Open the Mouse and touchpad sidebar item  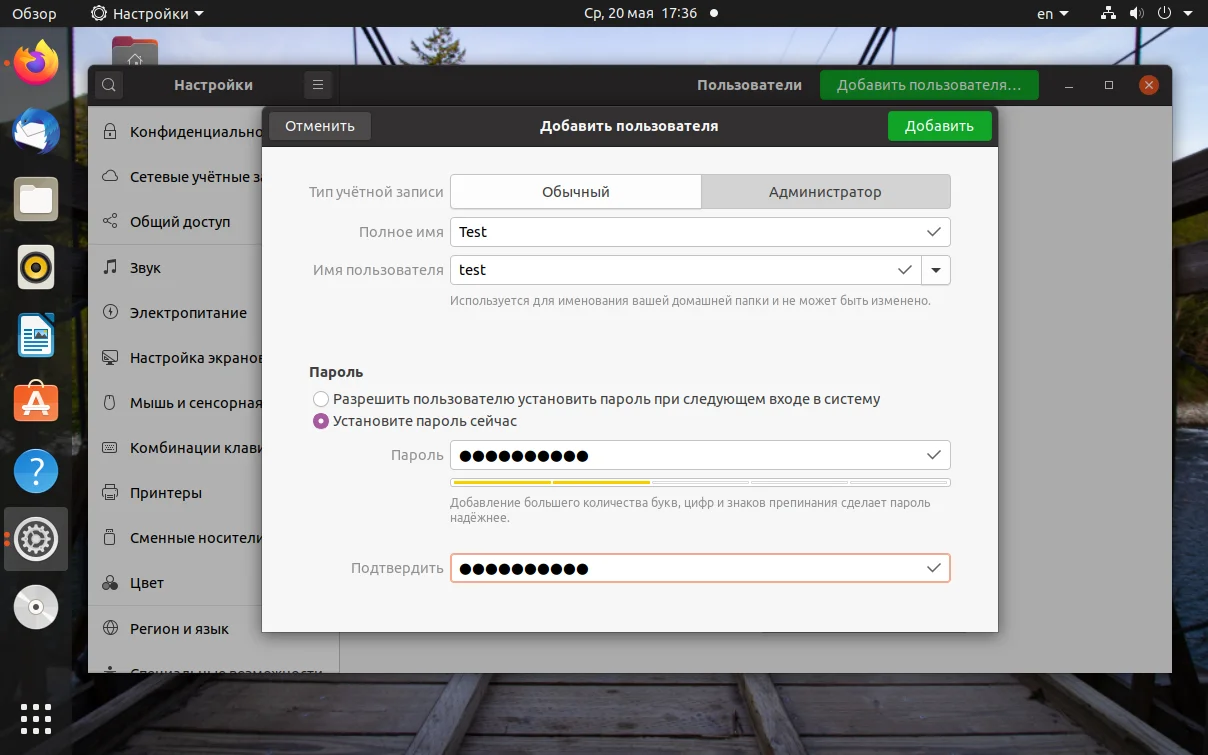(x=175, y=403)
